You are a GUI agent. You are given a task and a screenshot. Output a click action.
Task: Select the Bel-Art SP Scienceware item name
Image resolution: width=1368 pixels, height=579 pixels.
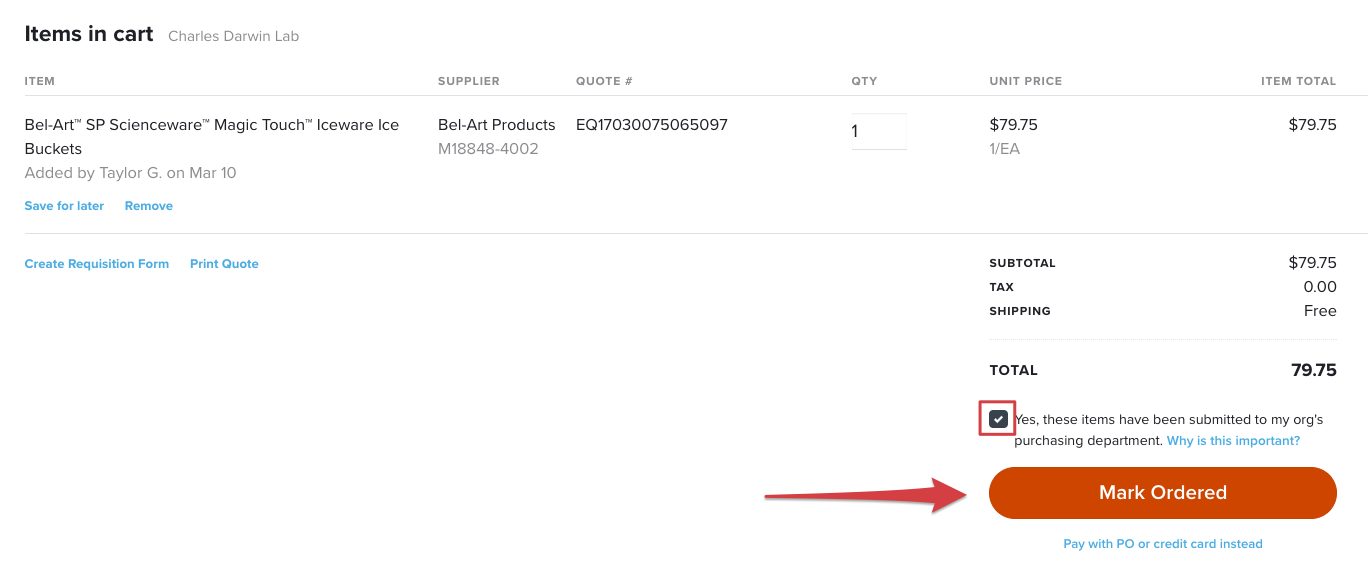point(211,124)
